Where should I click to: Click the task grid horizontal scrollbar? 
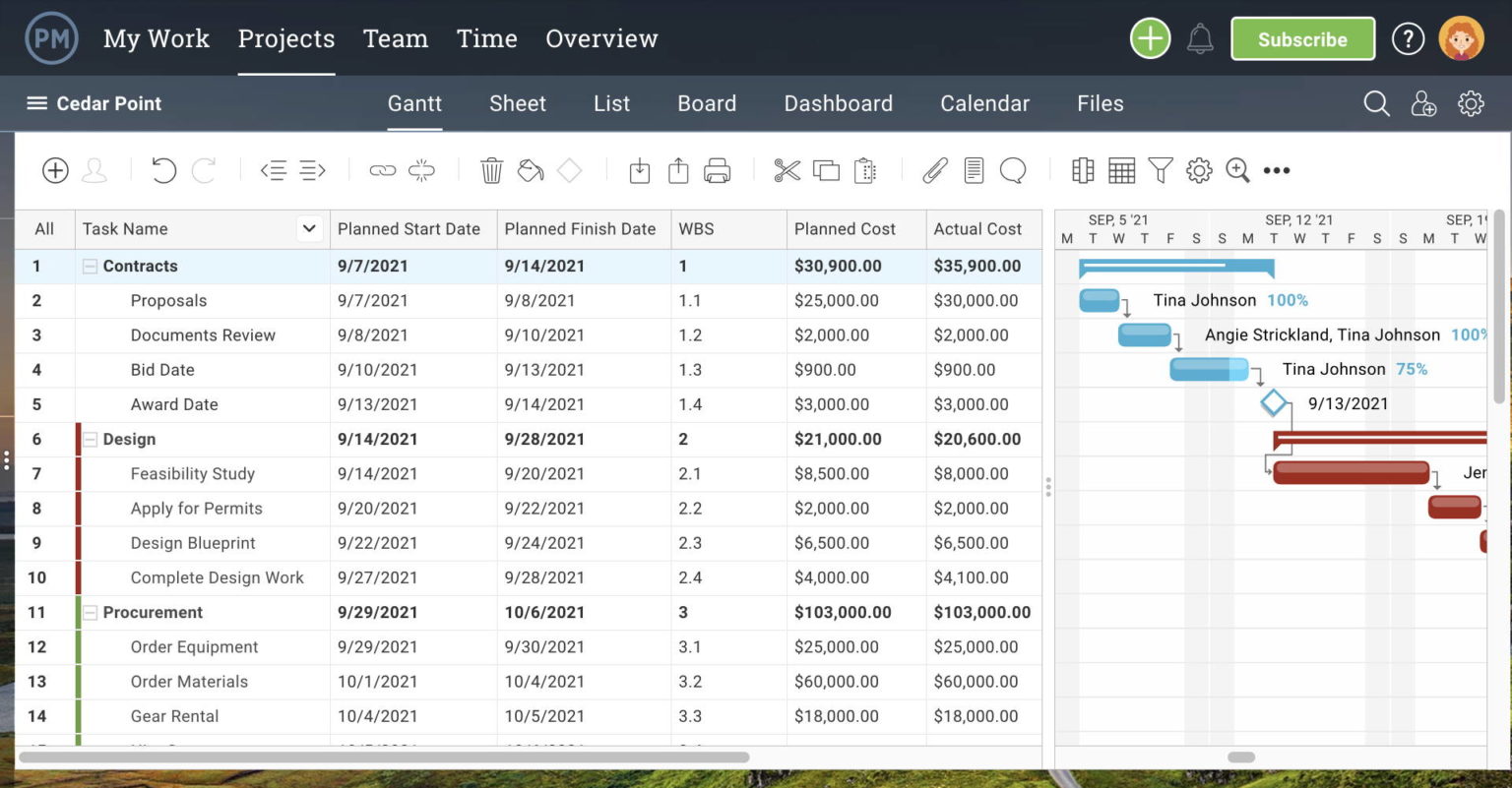tap(384, 758)
